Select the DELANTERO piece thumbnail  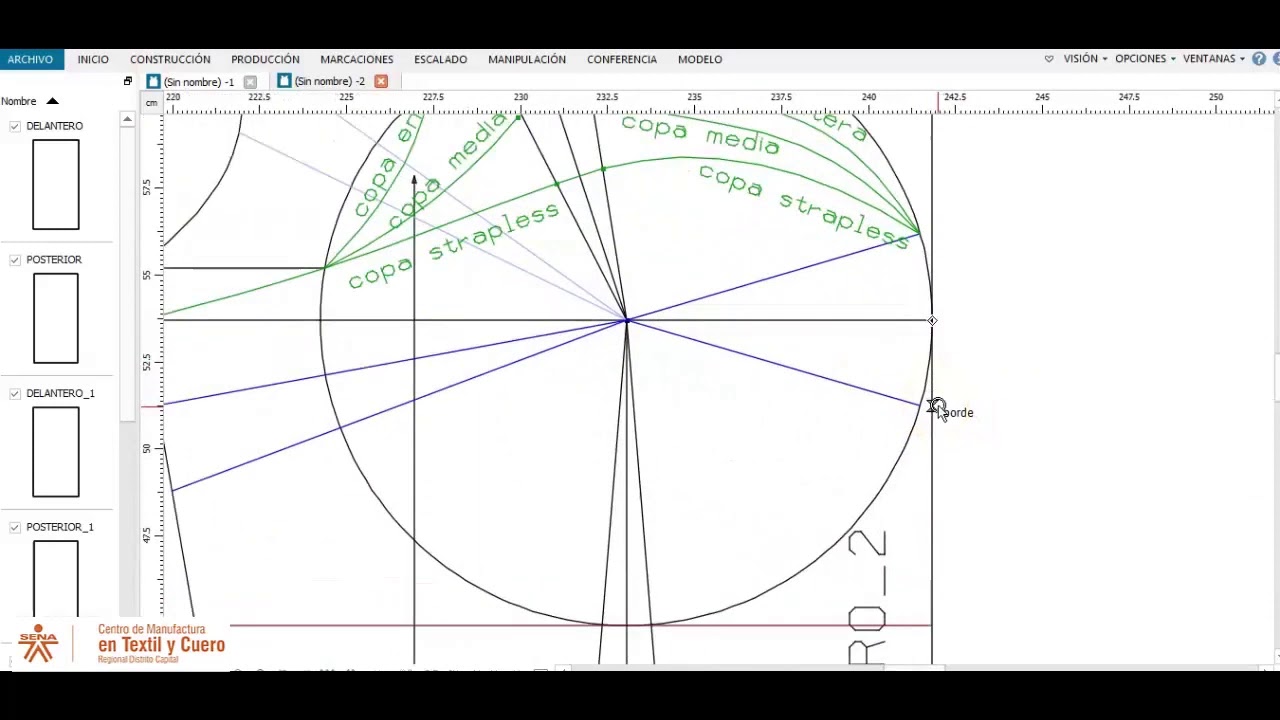pyautogui.click(x=56, y=185)
